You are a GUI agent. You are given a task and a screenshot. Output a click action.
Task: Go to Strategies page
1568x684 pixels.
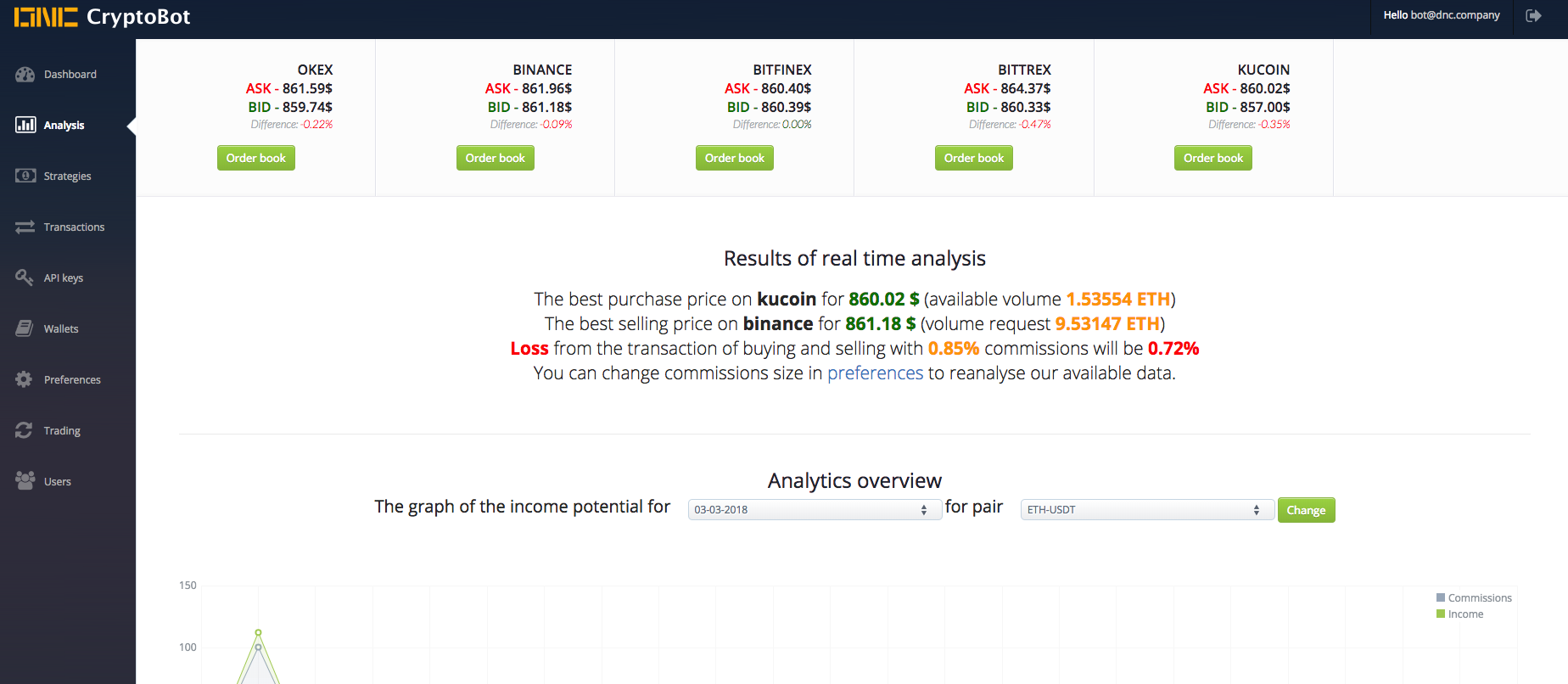68,177
